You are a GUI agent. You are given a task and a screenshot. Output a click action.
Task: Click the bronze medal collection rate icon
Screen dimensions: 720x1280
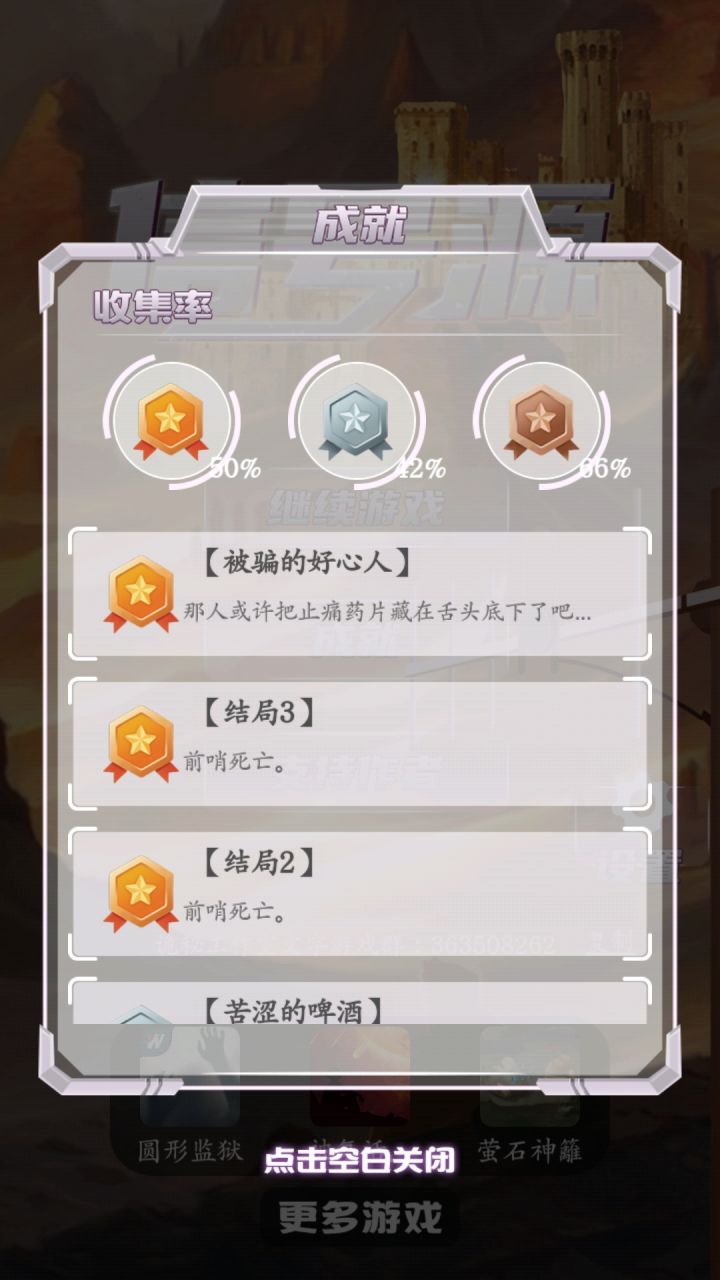click(541, 422)
